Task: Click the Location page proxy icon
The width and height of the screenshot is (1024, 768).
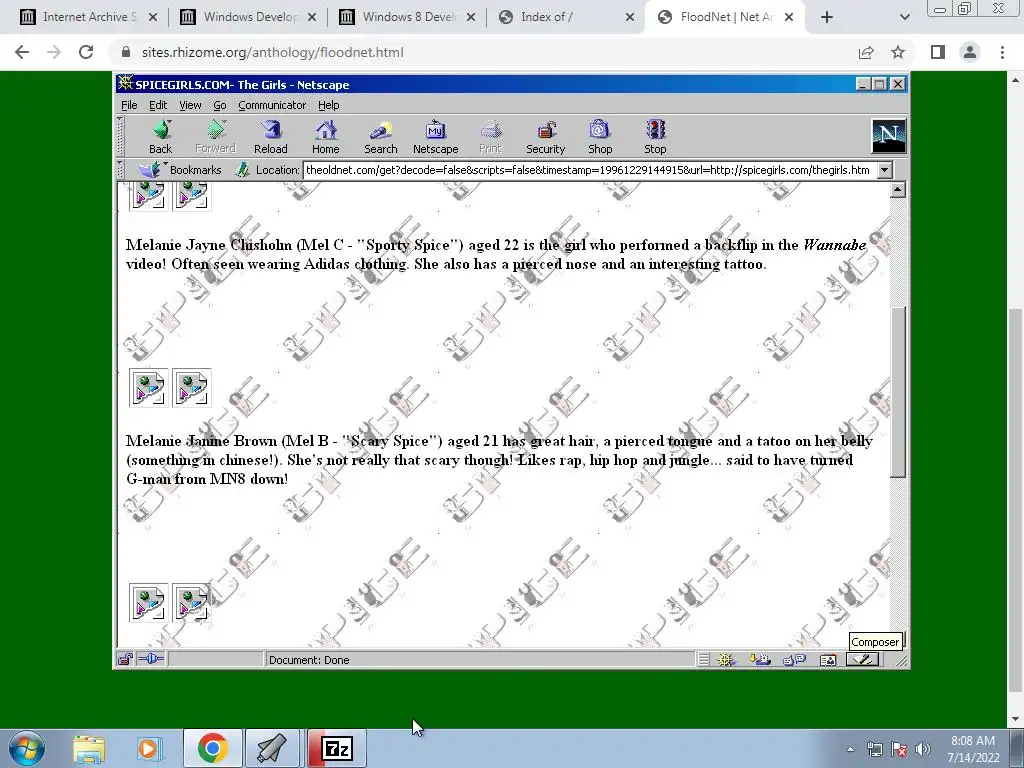Action: click(243, 170)
